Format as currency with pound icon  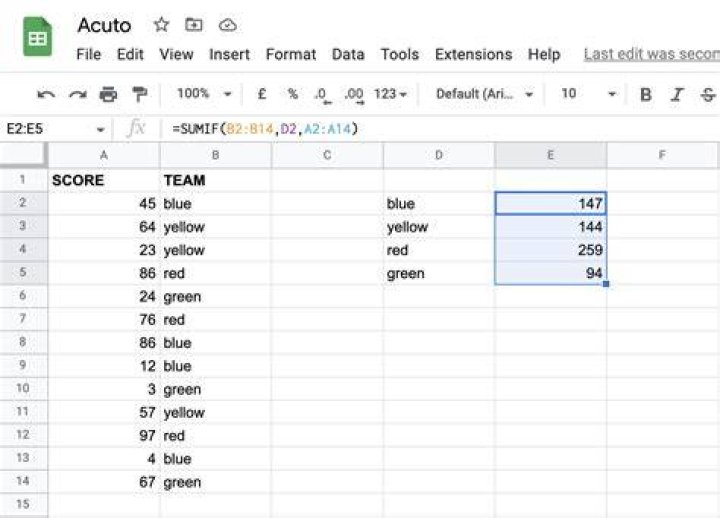pos(262,94)
